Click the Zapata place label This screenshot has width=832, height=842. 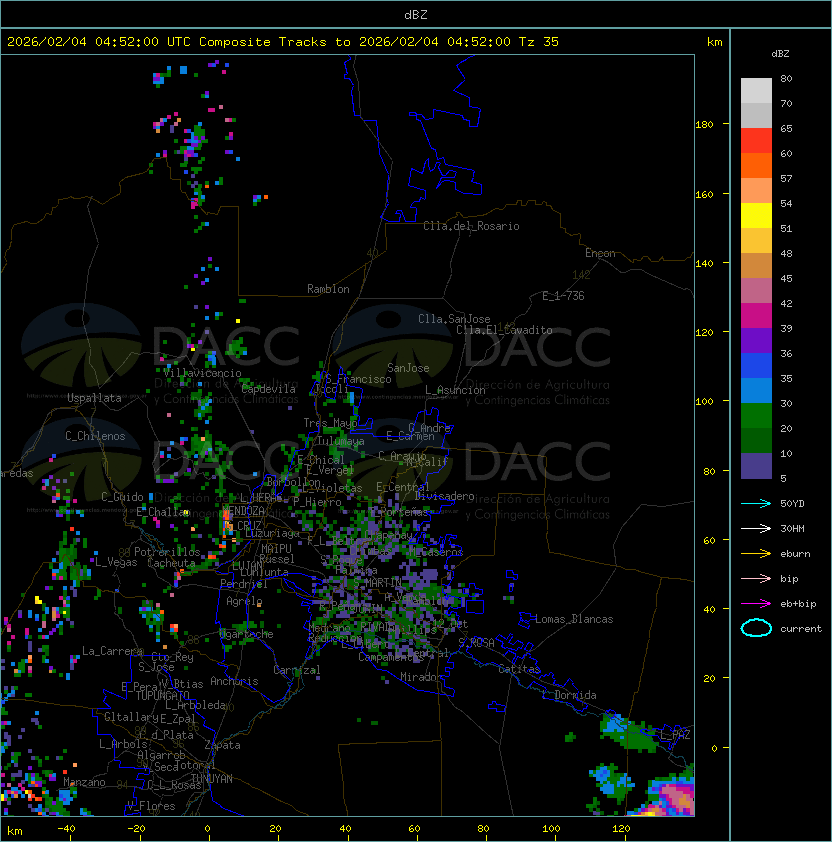pos(222,745)
